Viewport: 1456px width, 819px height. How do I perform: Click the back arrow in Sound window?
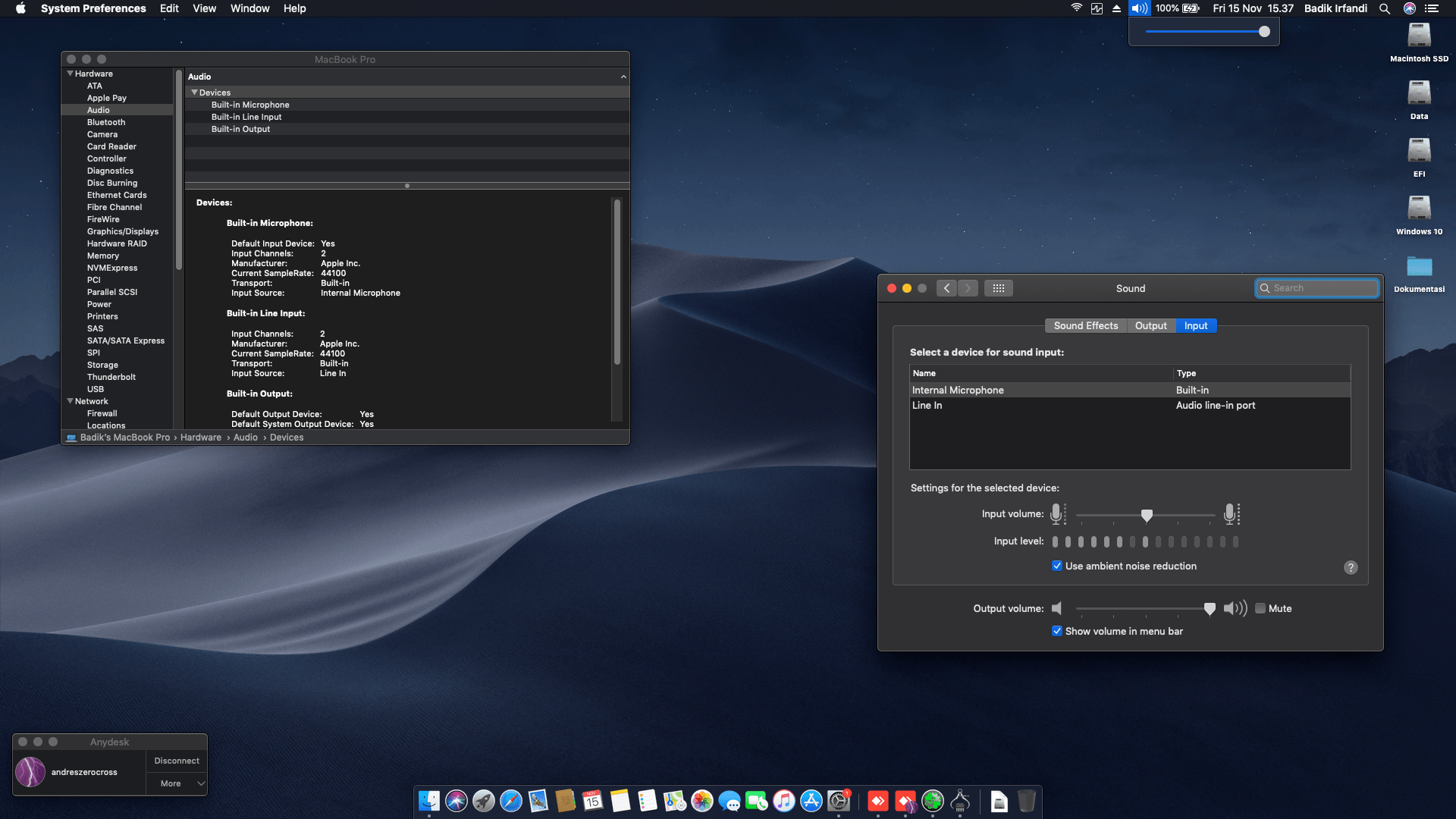[946, 288]
